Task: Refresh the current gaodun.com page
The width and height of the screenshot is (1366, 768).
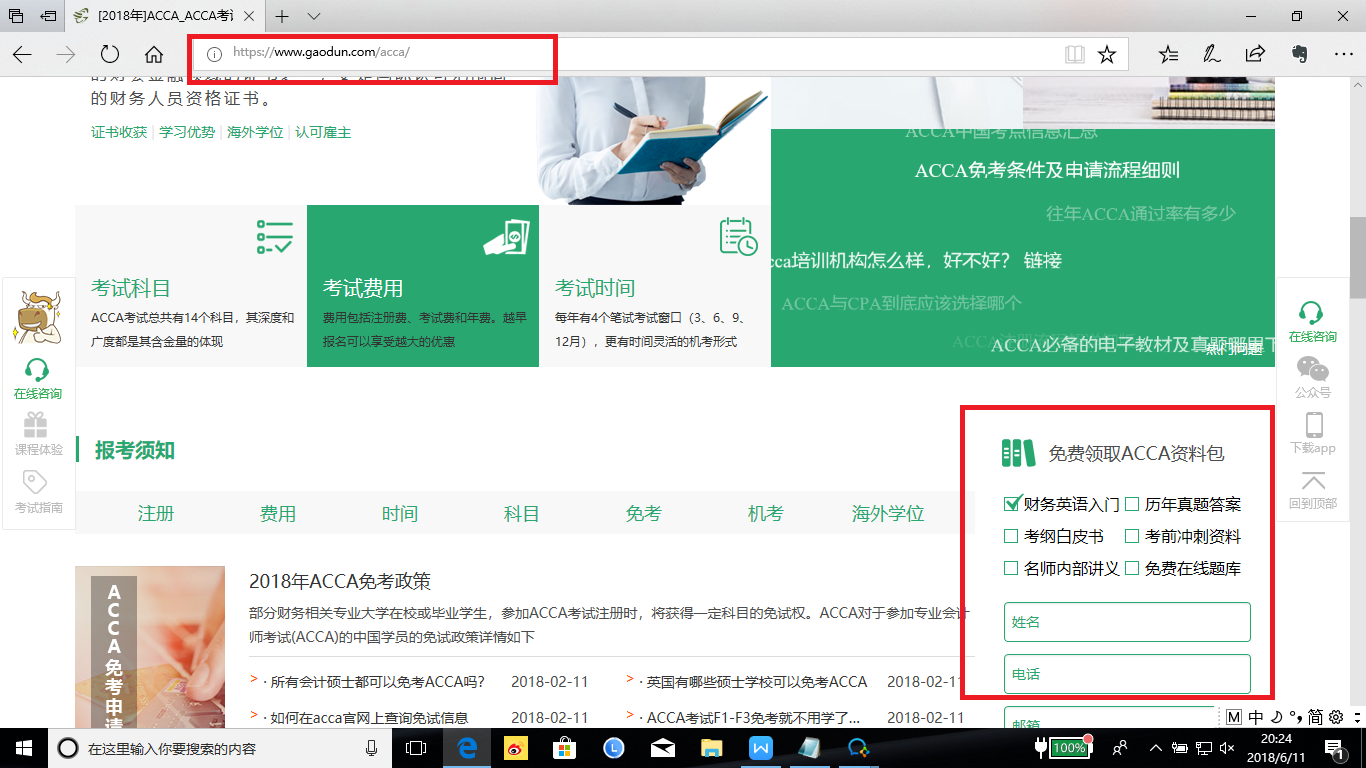Action: tap(110, 54)
